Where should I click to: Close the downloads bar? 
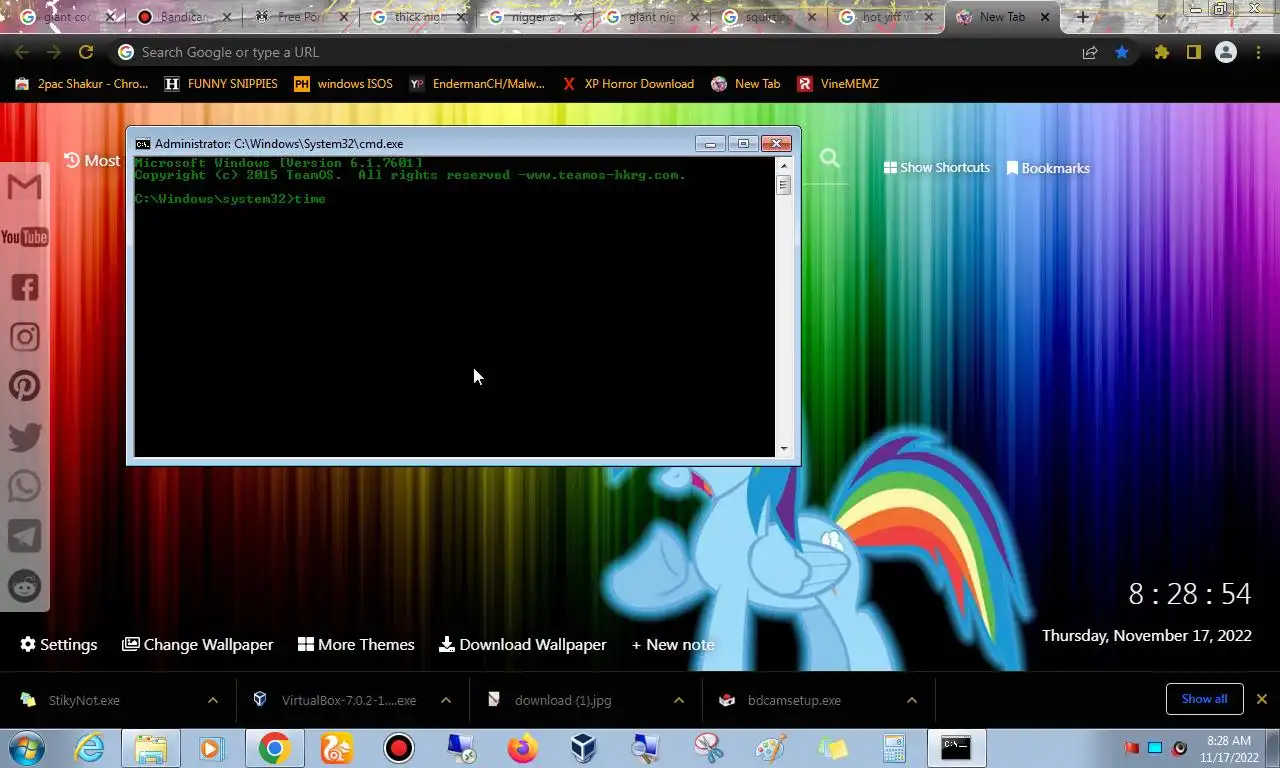[1262, 699]
